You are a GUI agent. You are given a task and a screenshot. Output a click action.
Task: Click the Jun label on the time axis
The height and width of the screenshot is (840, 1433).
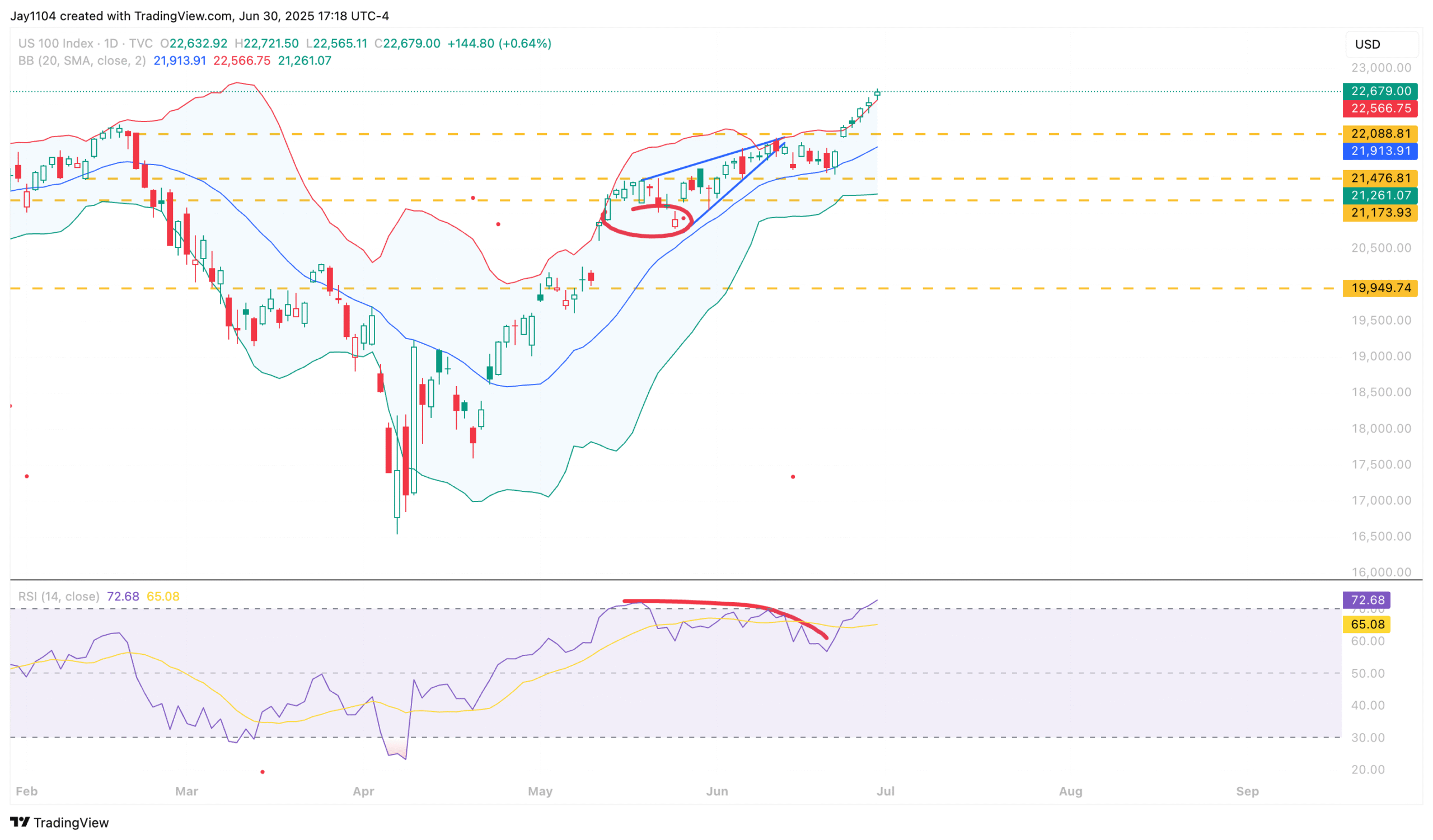point(717,791)
